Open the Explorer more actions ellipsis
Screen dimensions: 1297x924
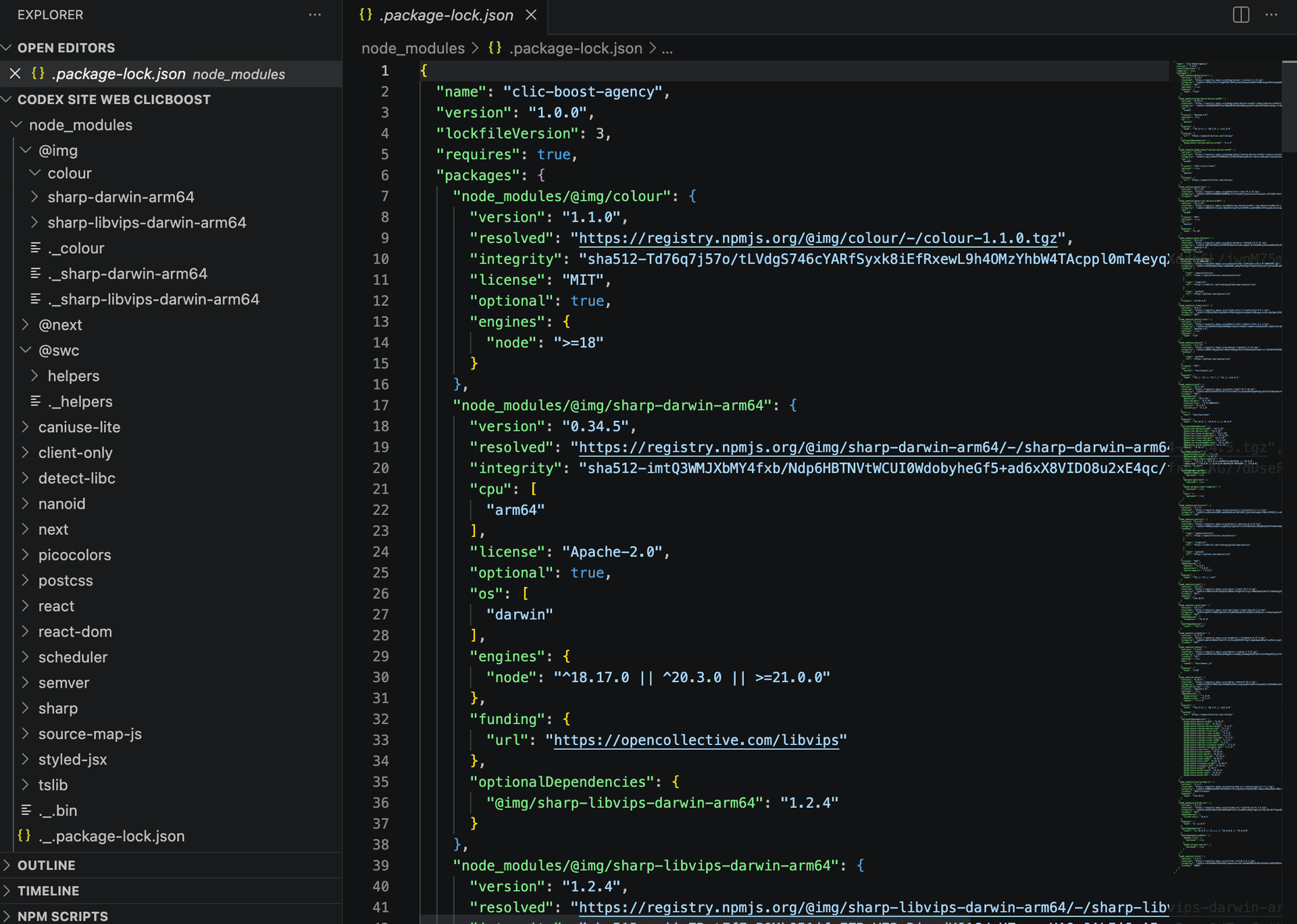coord(315,15)
